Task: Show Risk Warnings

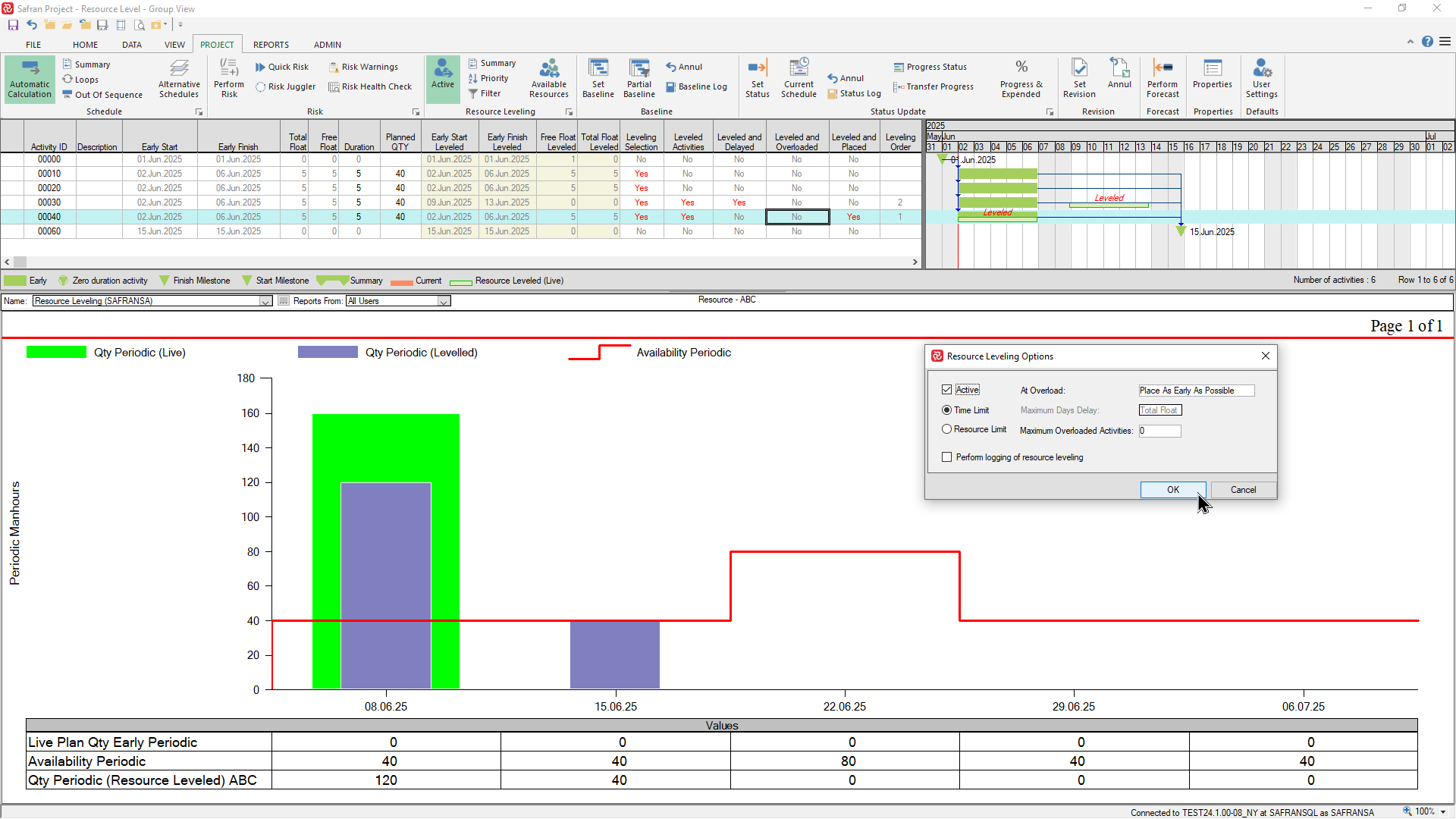Action: [363, 67]
